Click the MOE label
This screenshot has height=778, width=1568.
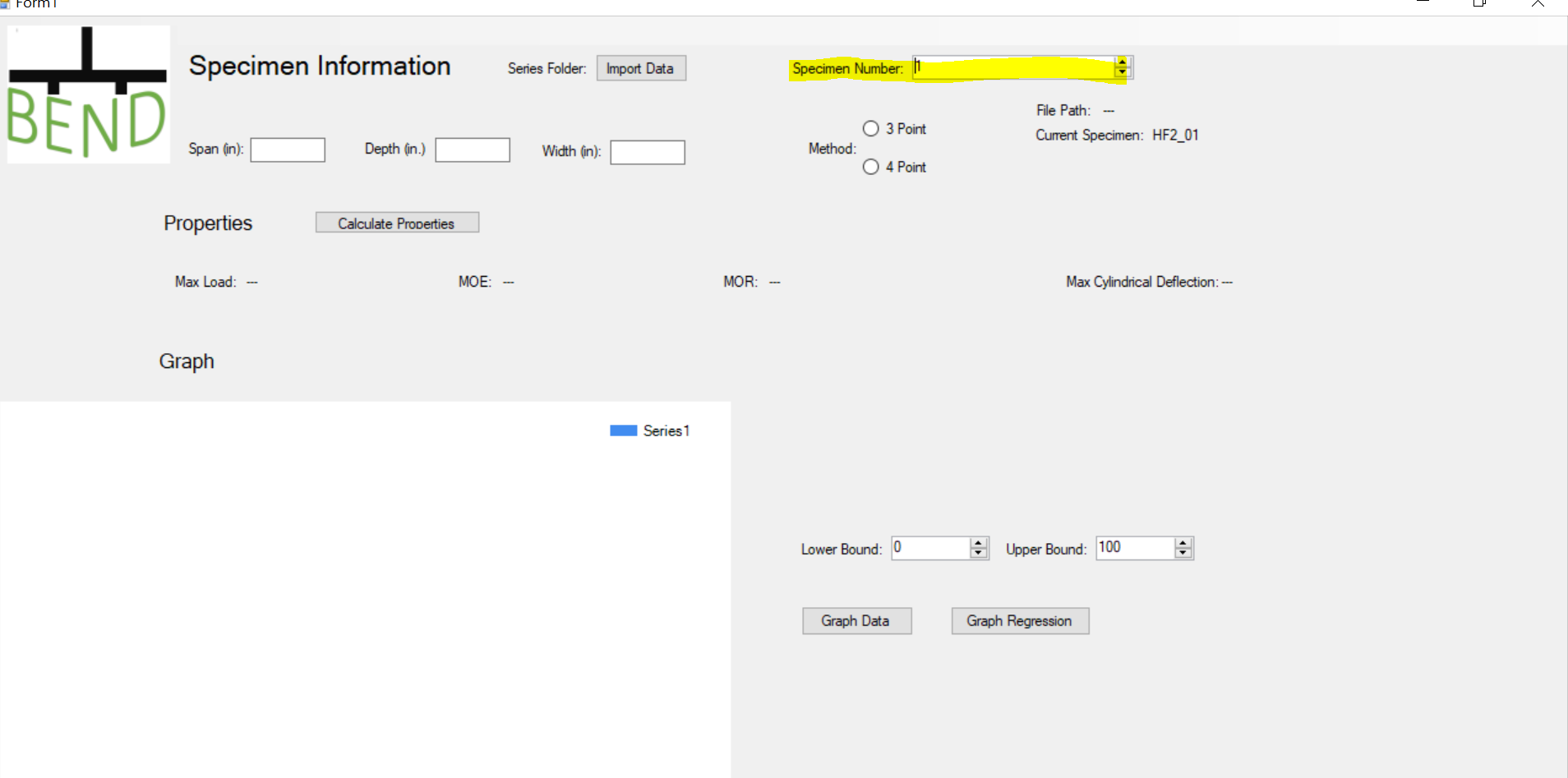(x=475, y=282)
